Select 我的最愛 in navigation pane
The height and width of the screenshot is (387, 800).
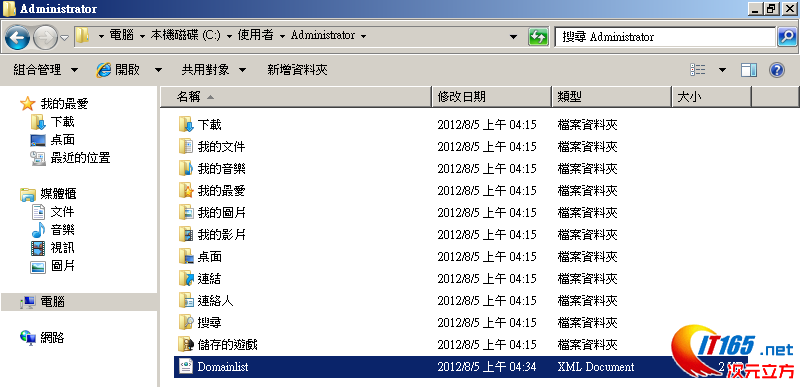[54, 104]
